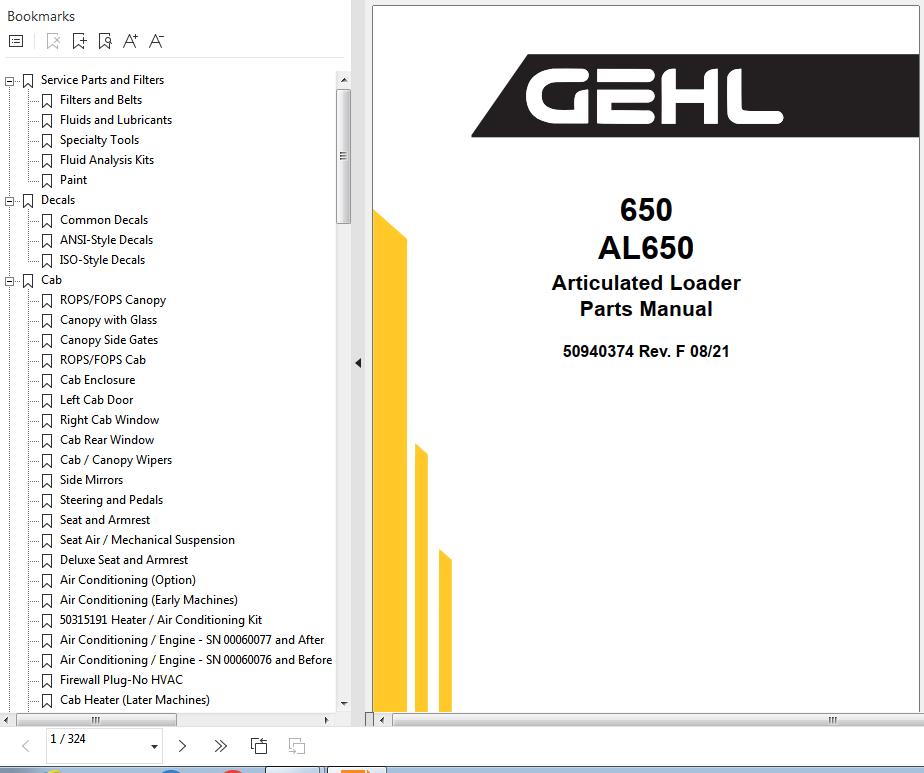This screenshot has width=924, height=773.
Task: Collapse the bookmarks panel with the splitter arrow
Action: click(x=358, y=363)
